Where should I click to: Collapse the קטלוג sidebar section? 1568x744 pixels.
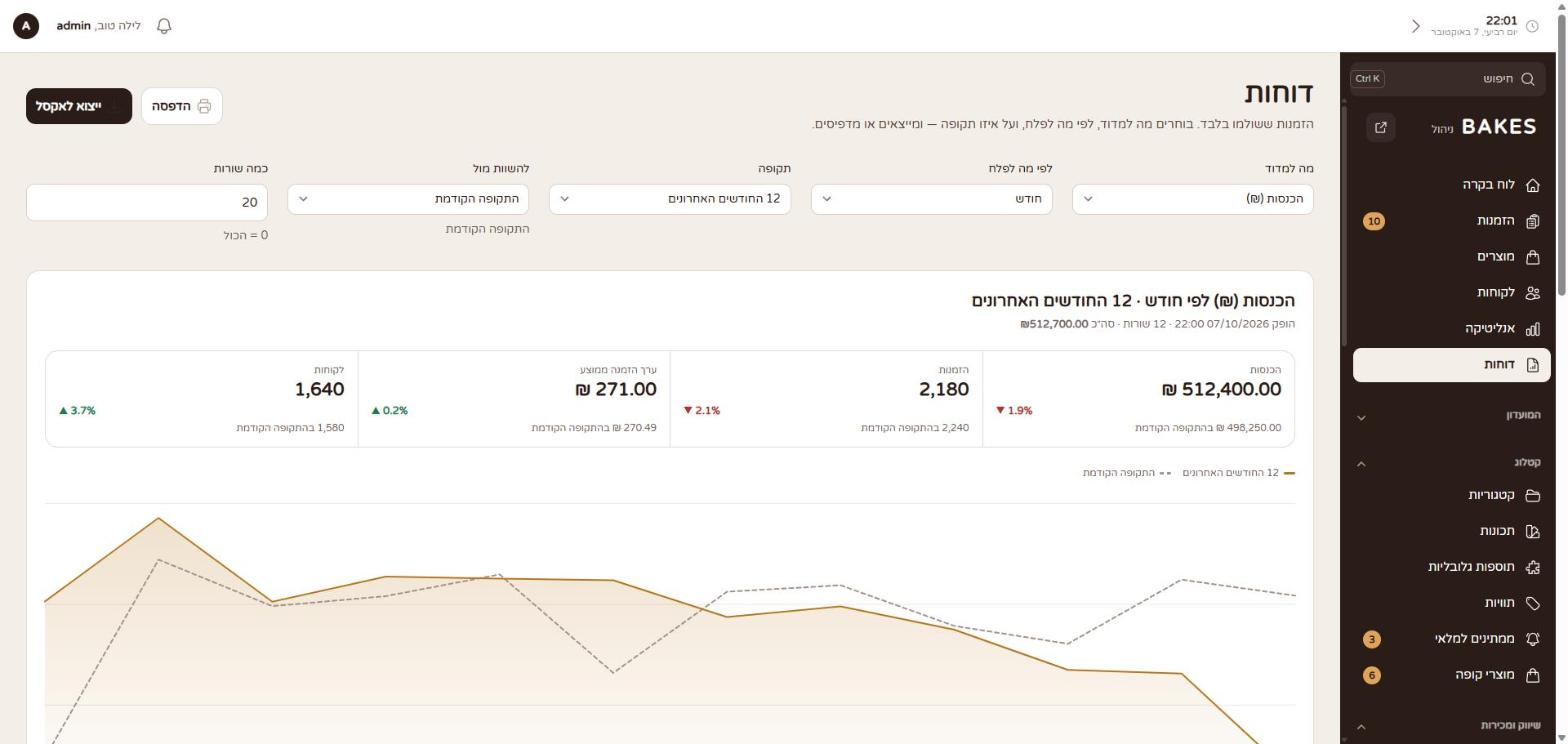[1452, 463]
